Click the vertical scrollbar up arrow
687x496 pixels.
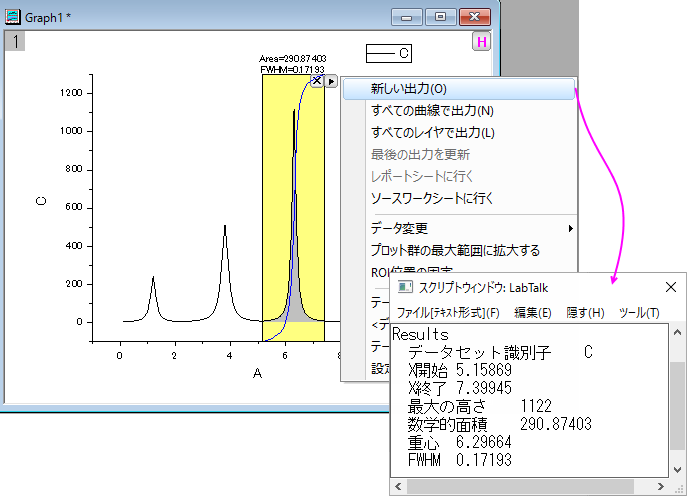tap(677, 333)
